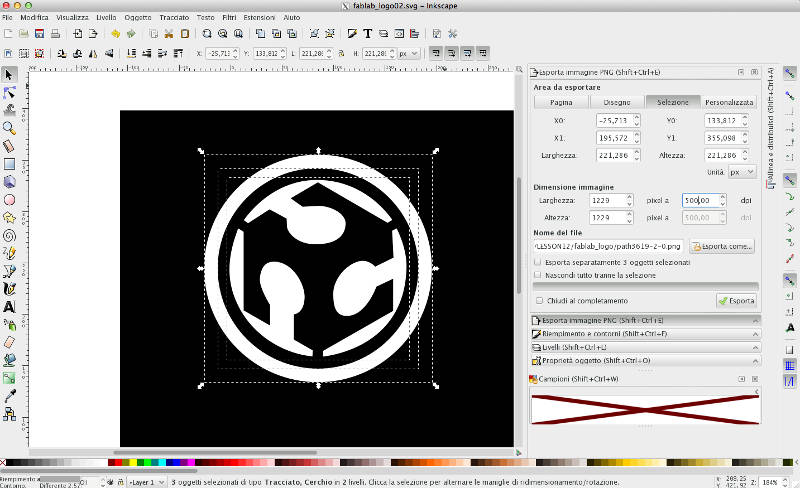The image size is (800, 488).
Task: Check 'Nascondi tutto tranne la selezione'
Action: click(537, 275)
